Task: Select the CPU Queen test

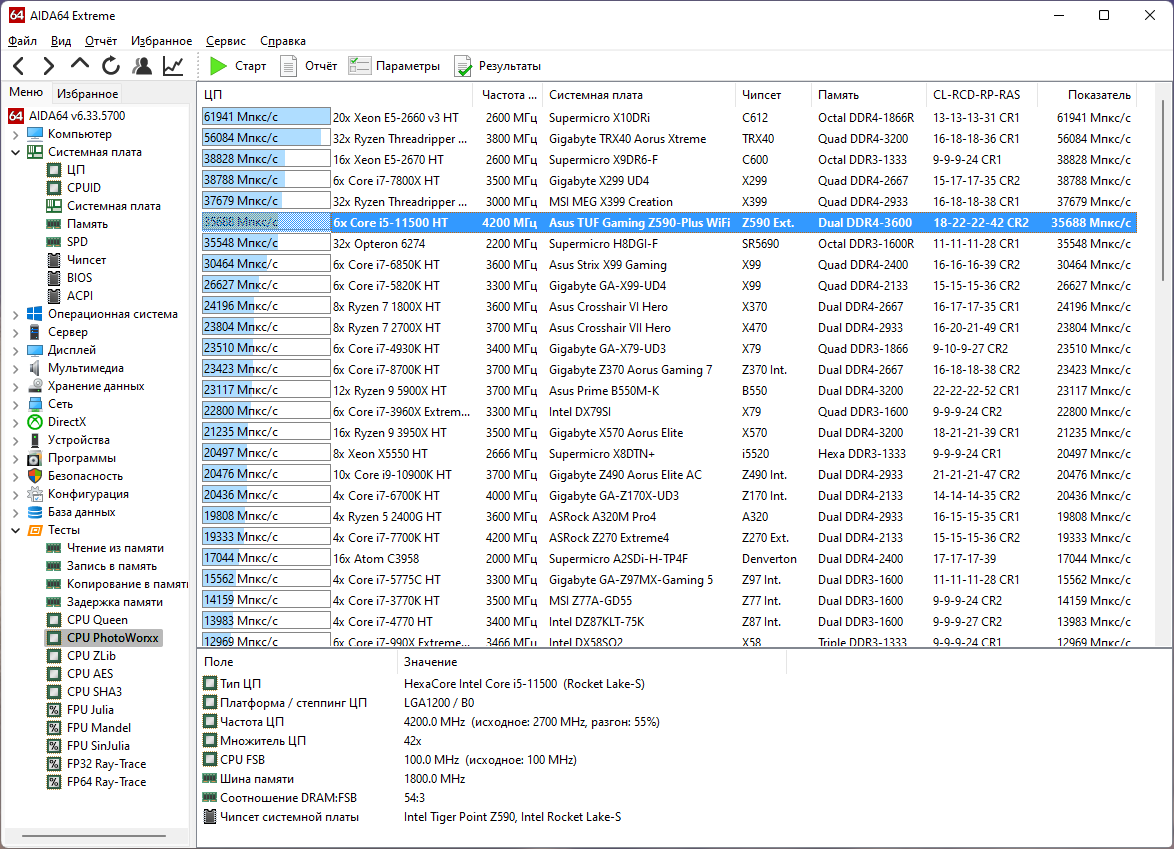Action: (97, 620)
